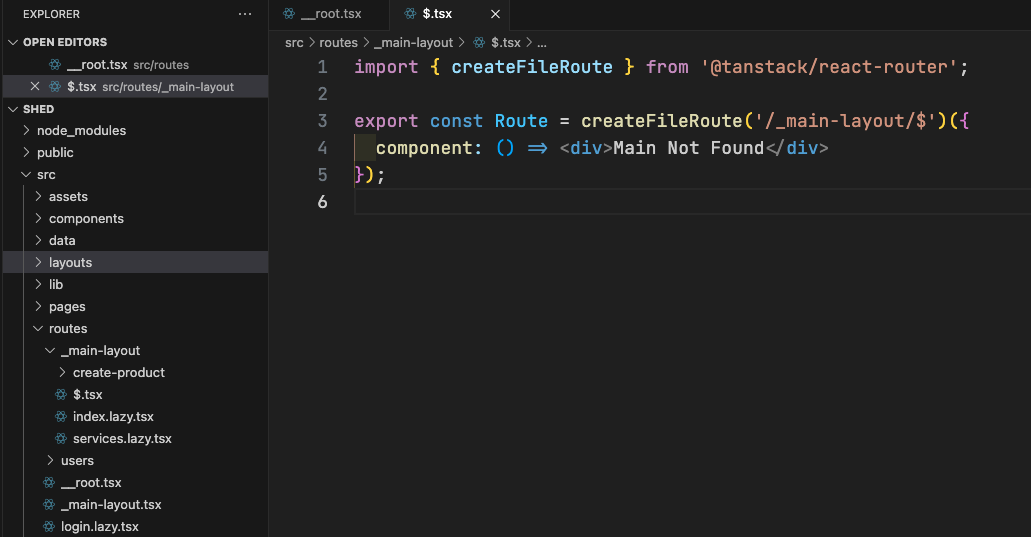Screen dimensions: 1031x537
Task: Expand the pages folder
Action: pyautogui.click(x=38, y=306)
